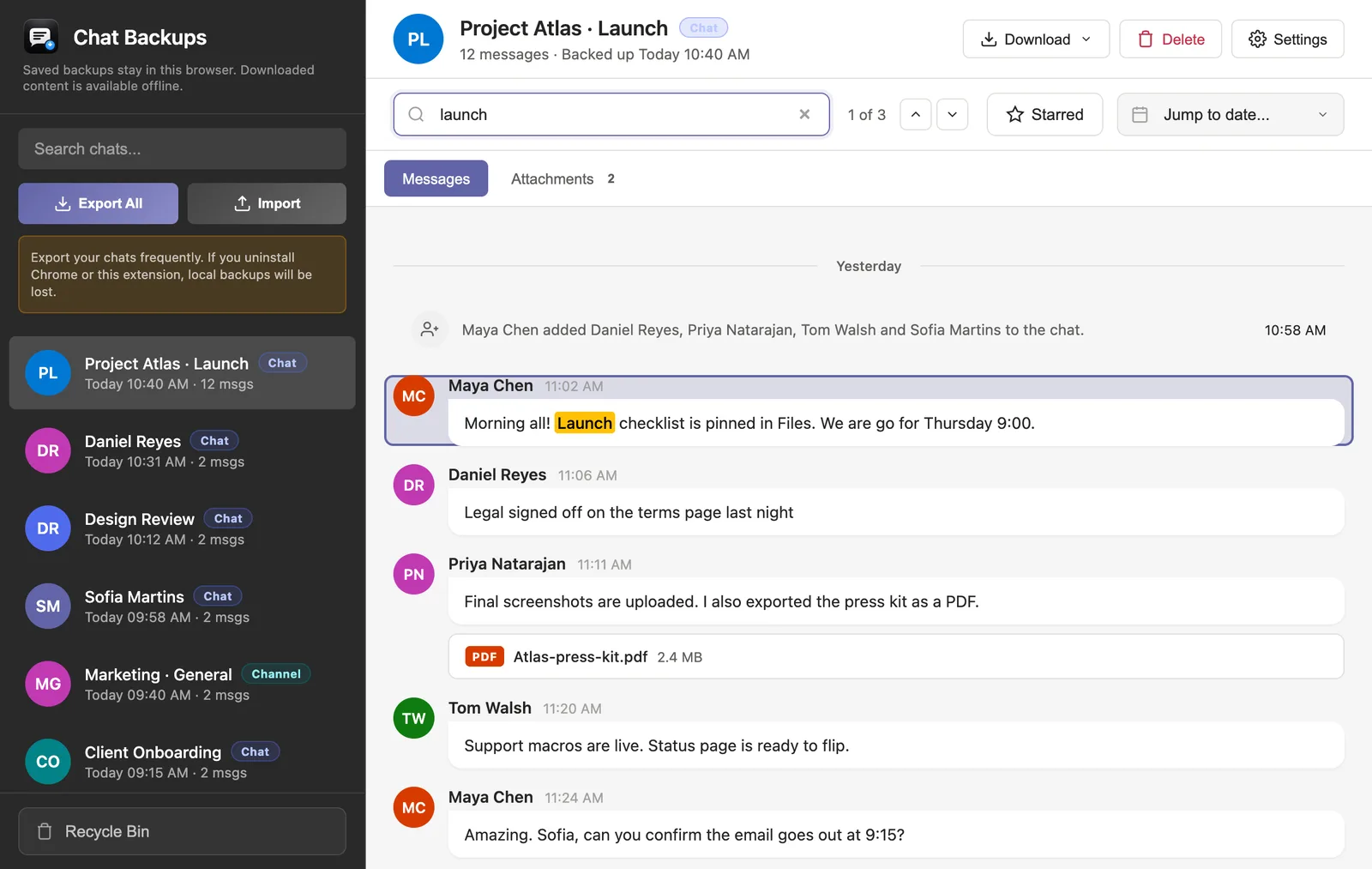Viewport: 1372px width, 869px height.
Task: Click the add-members icon on system message
Action: coord(430,329)
